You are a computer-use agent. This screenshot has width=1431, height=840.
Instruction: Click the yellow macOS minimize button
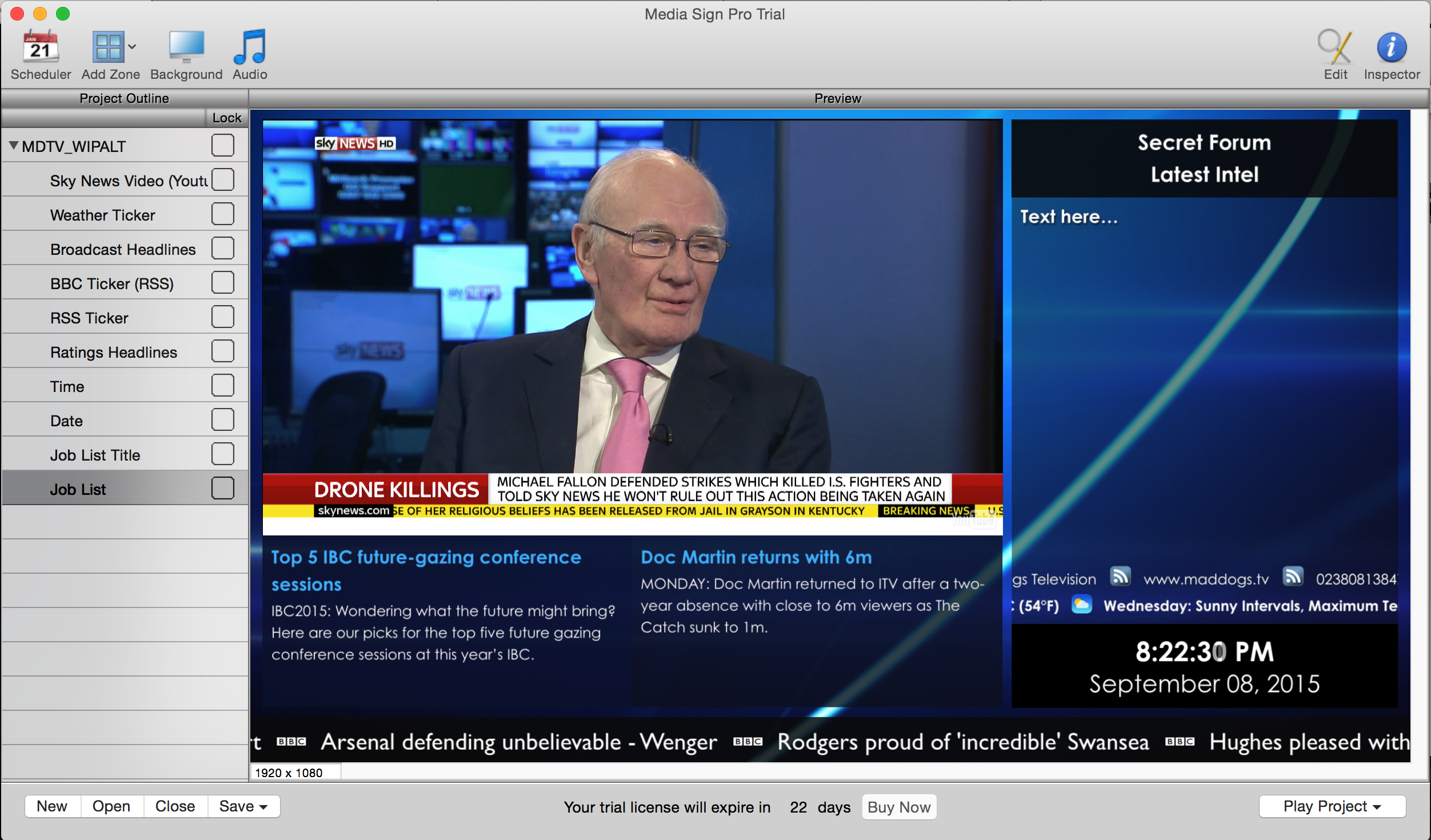tap(40, 14)
